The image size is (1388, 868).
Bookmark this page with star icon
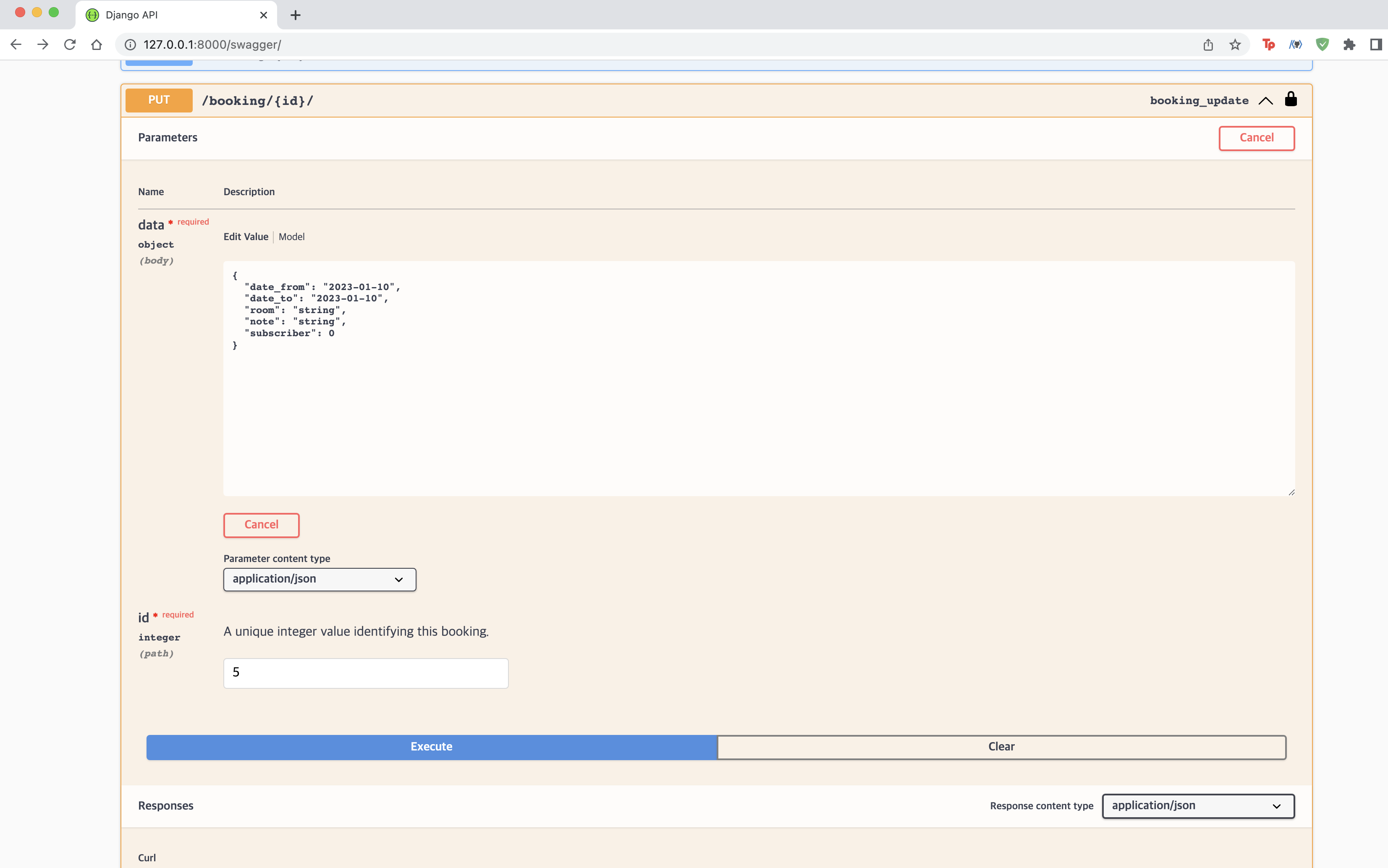[1235, 44]
